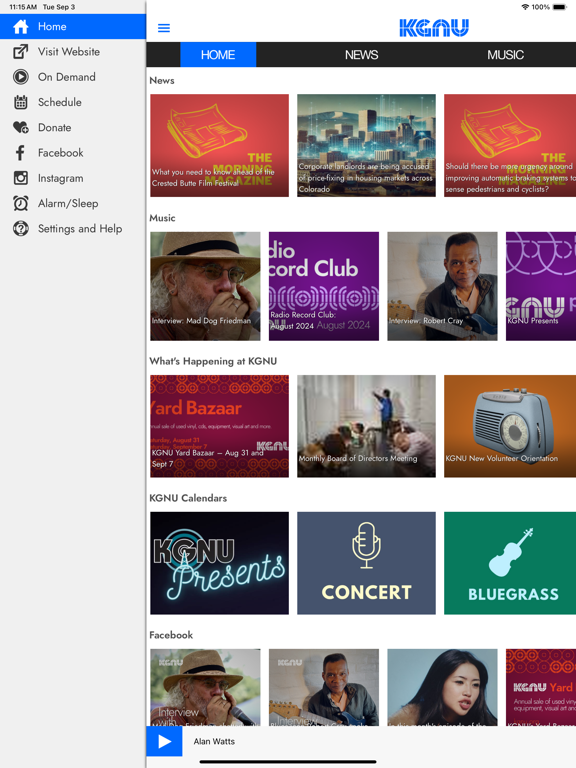Image resolution: width=576 pixels, height=768 pixels.
Task: Open Facebook post showing dark-haired woman
Action: coord(442,687)
